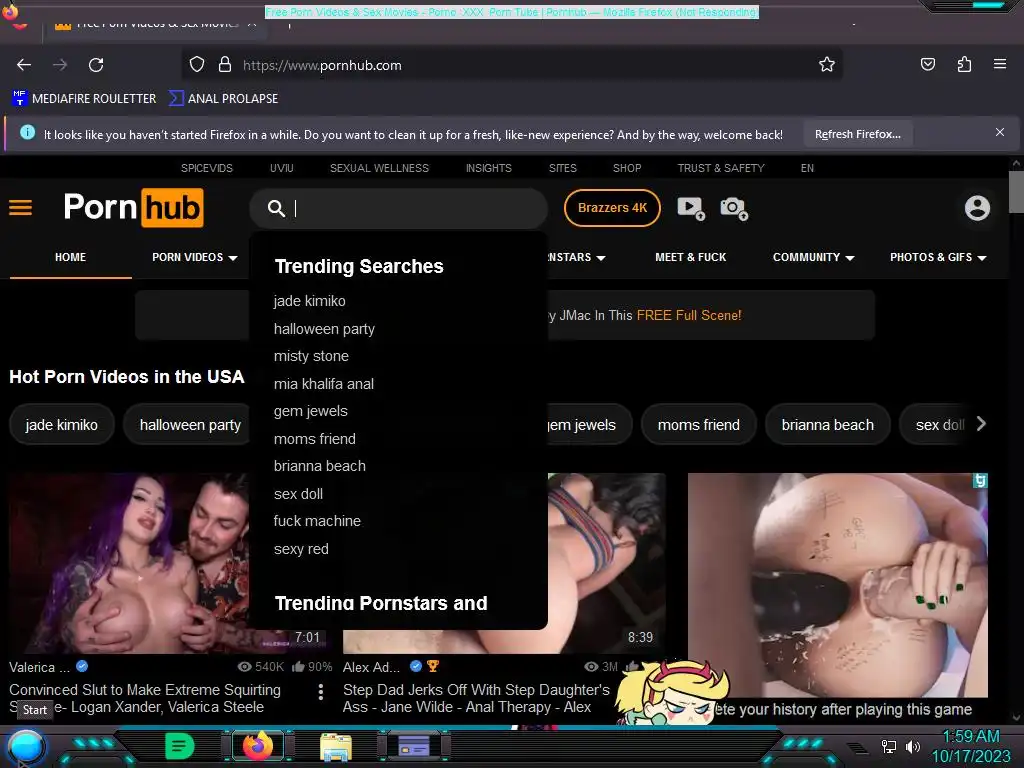Viewport: 1024px width, 768px height.
Task: Open the MEDIAFIRE ROULETTER bookmark
Action: click(84, 98)
